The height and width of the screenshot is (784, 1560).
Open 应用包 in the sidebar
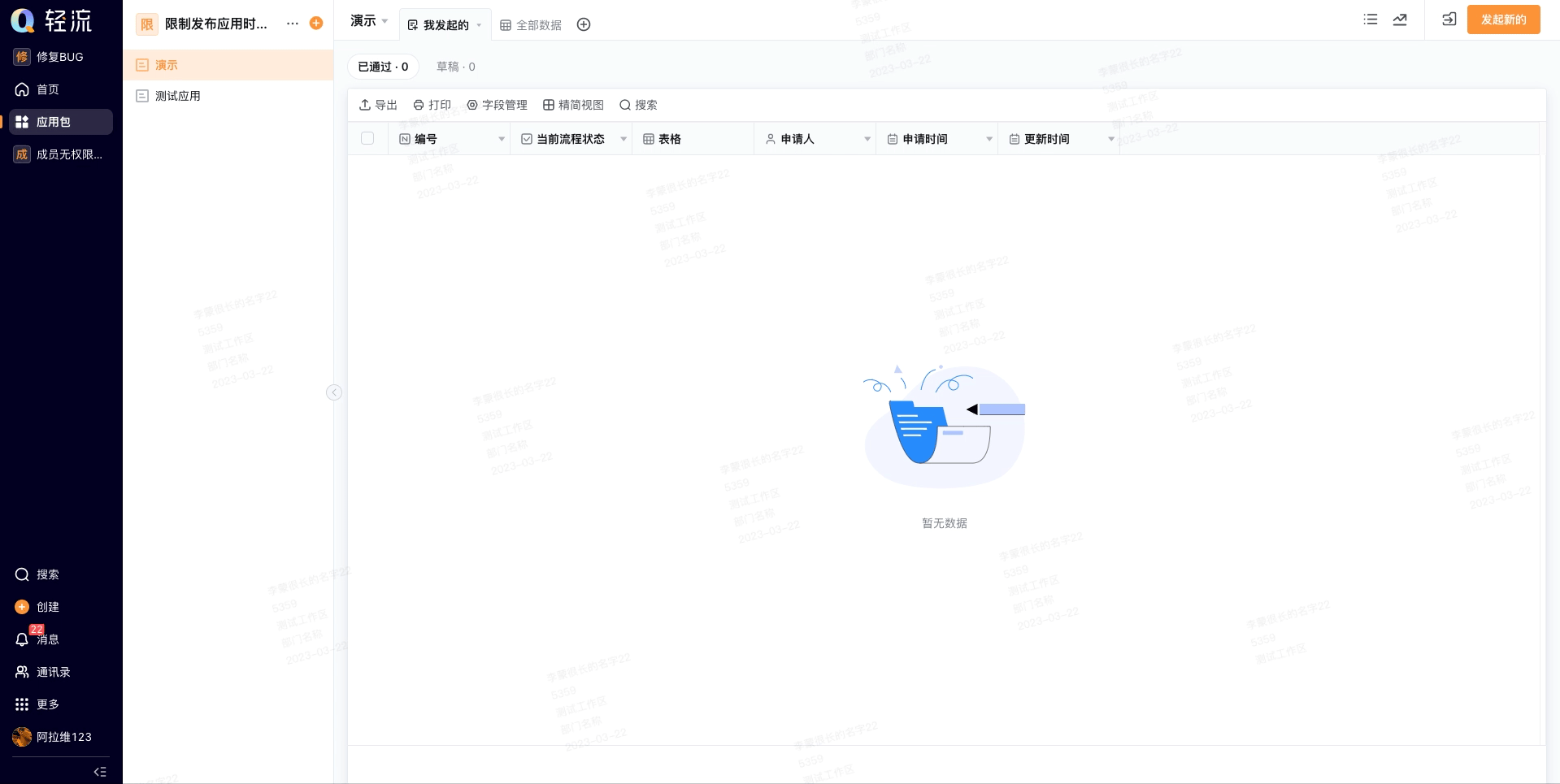click(61, 122)
